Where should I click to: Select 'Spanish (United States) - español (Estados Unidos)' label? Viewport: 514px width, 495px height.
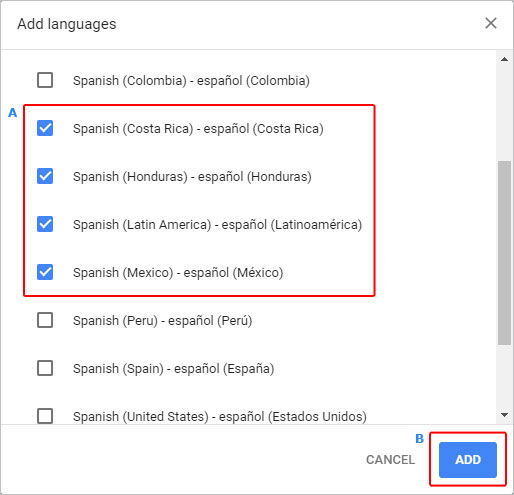[x=220, y=417]
